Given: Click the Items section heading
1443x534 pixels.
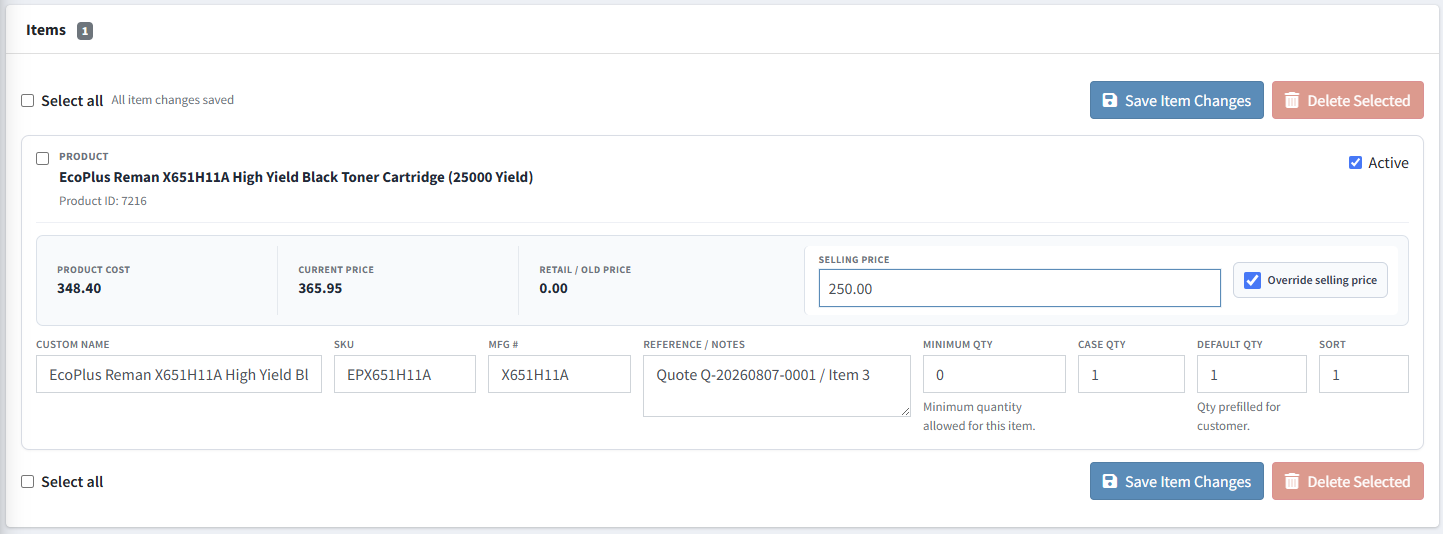Looking at the screenshot, I should click(x=46, y=30).
